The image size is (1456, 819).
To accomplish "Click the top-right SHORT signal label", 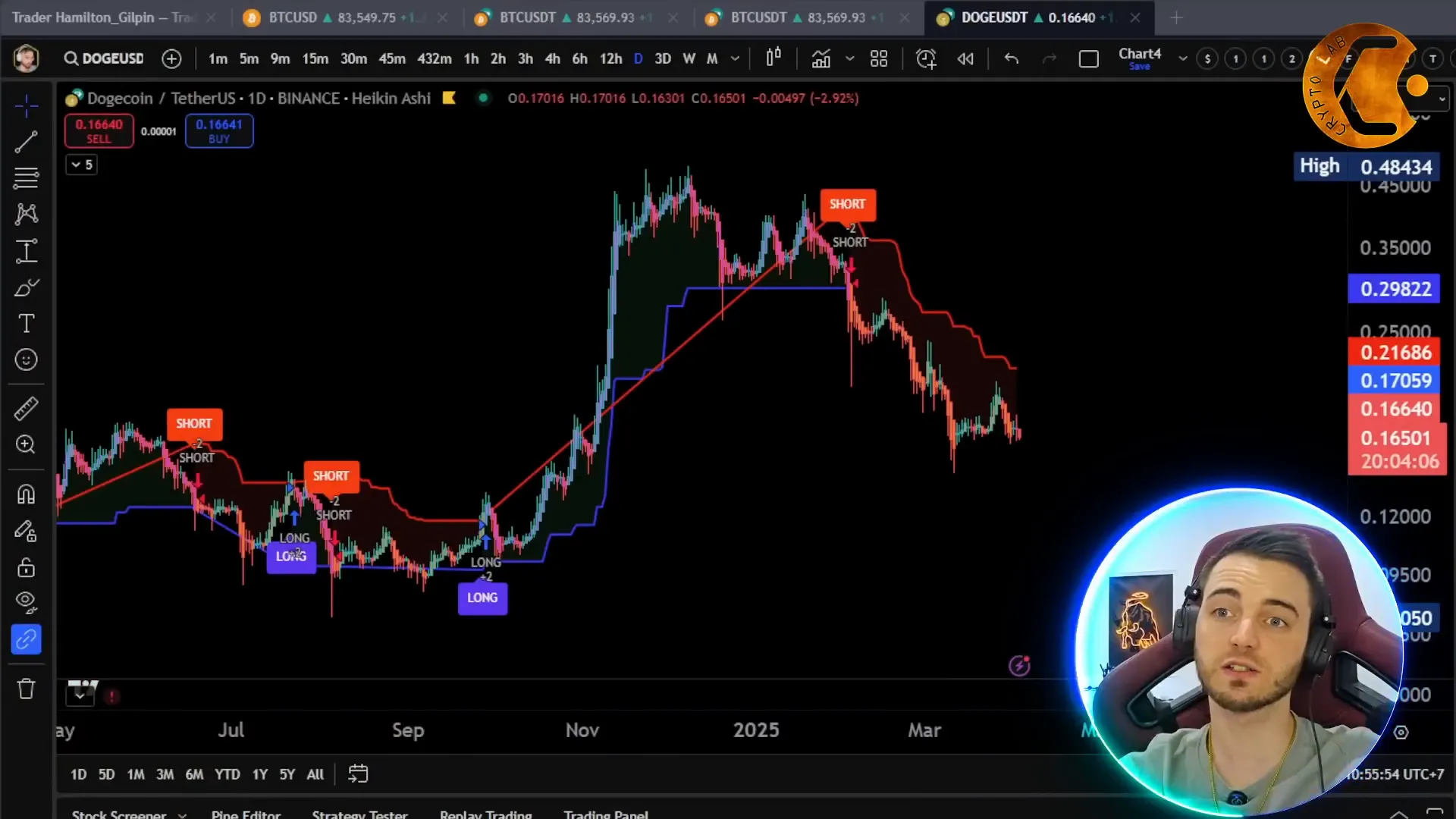I will click(847, 204).
